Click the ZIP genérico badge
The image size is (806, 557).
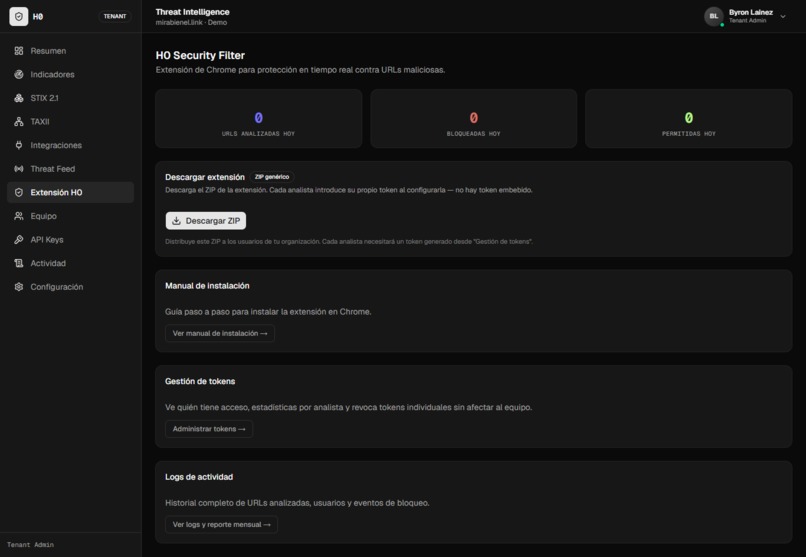272,177
